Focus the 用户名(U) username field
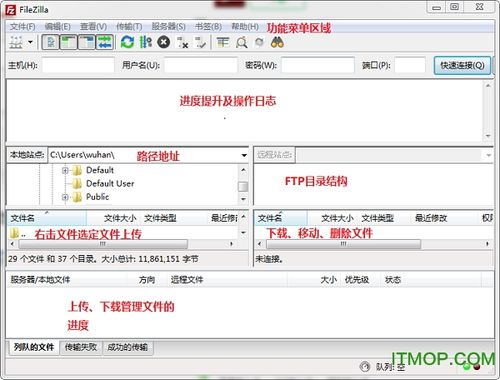 tap(201, 65)
